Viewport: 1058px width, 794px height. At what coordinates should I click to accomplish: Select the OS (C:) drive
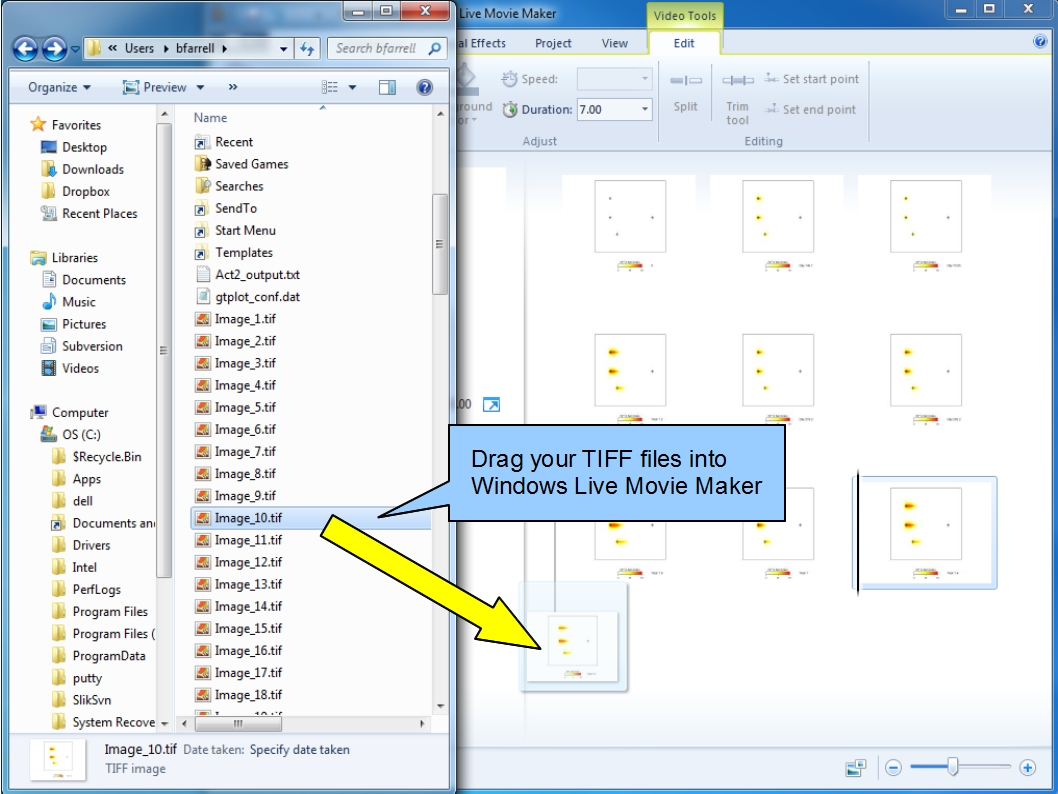click(x=81, y=434)
